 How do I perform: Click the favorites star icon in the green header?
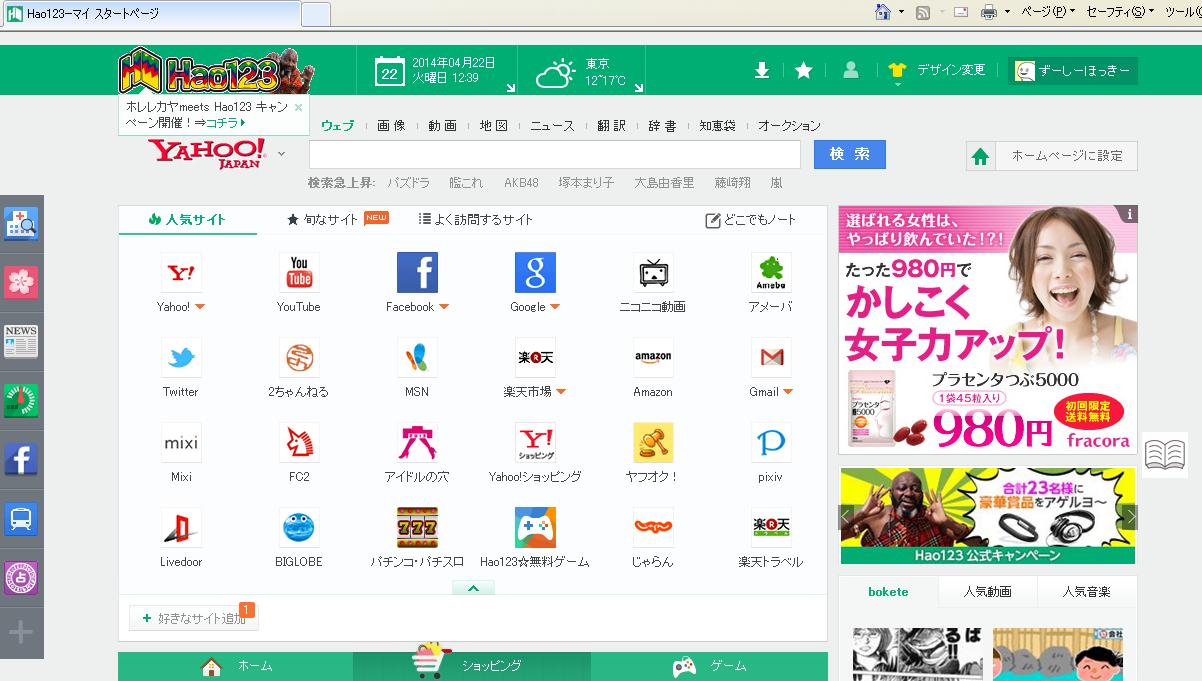[x=804, y=70]
